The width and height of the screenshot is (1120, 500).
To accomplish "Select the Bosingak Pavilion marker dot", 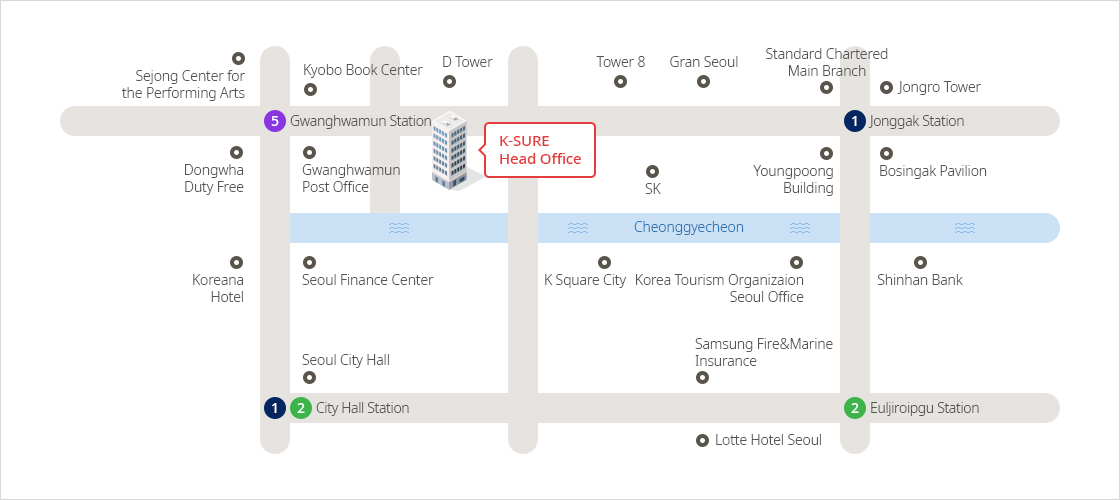I will [x=886, y=153].
